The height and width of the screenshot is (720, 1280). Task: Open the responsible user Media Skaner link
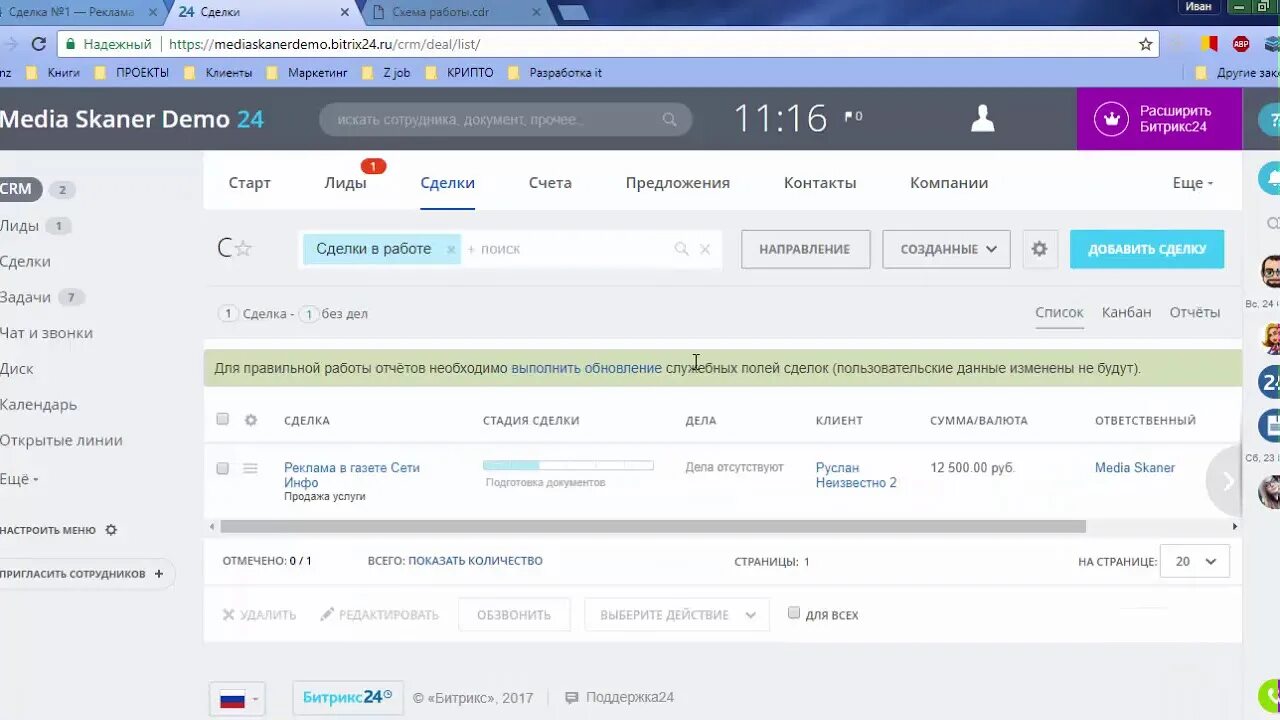(x=1135, y=467)
